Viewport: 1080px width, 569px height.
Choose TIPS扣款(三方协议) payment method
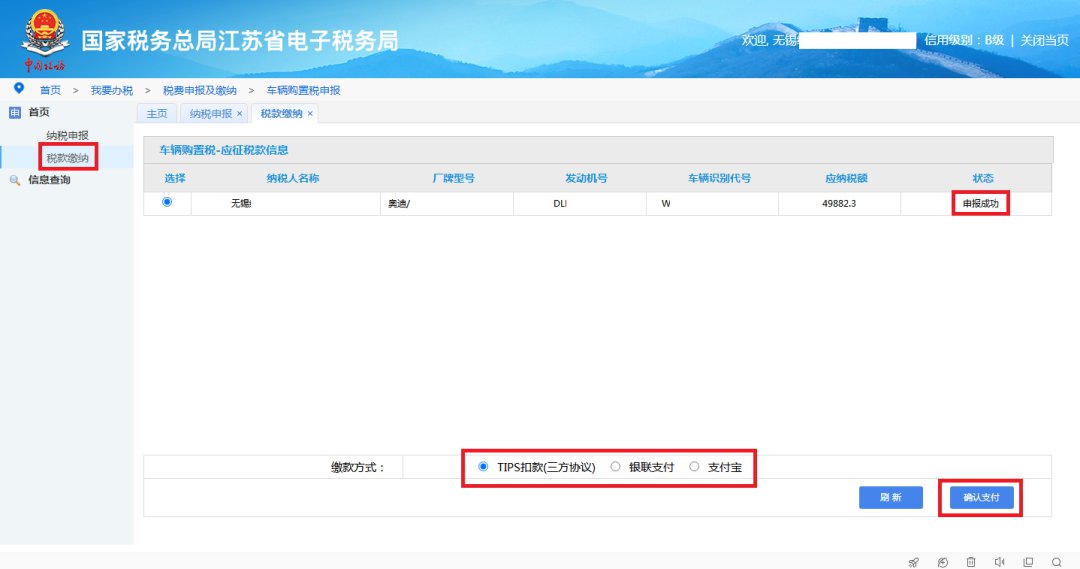point(484,466)
